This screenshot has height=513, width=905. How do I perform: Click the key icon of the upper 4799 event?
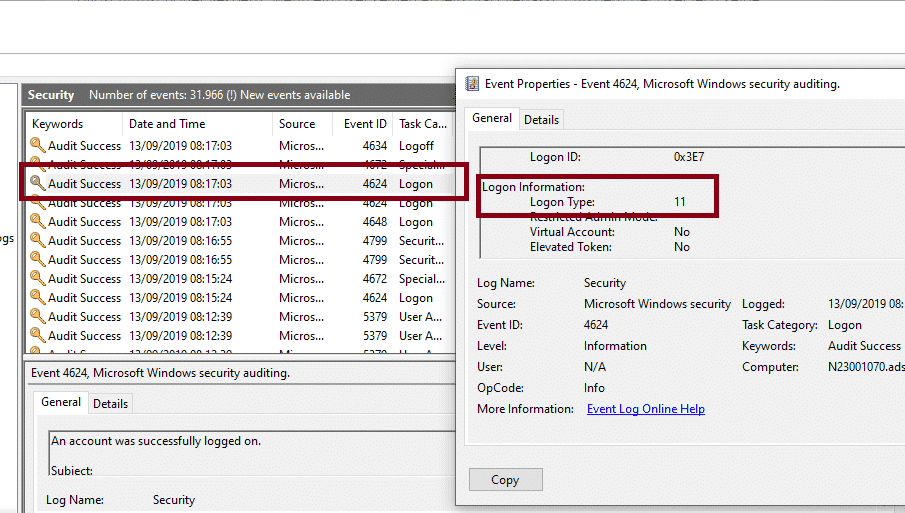pos(38,241)
